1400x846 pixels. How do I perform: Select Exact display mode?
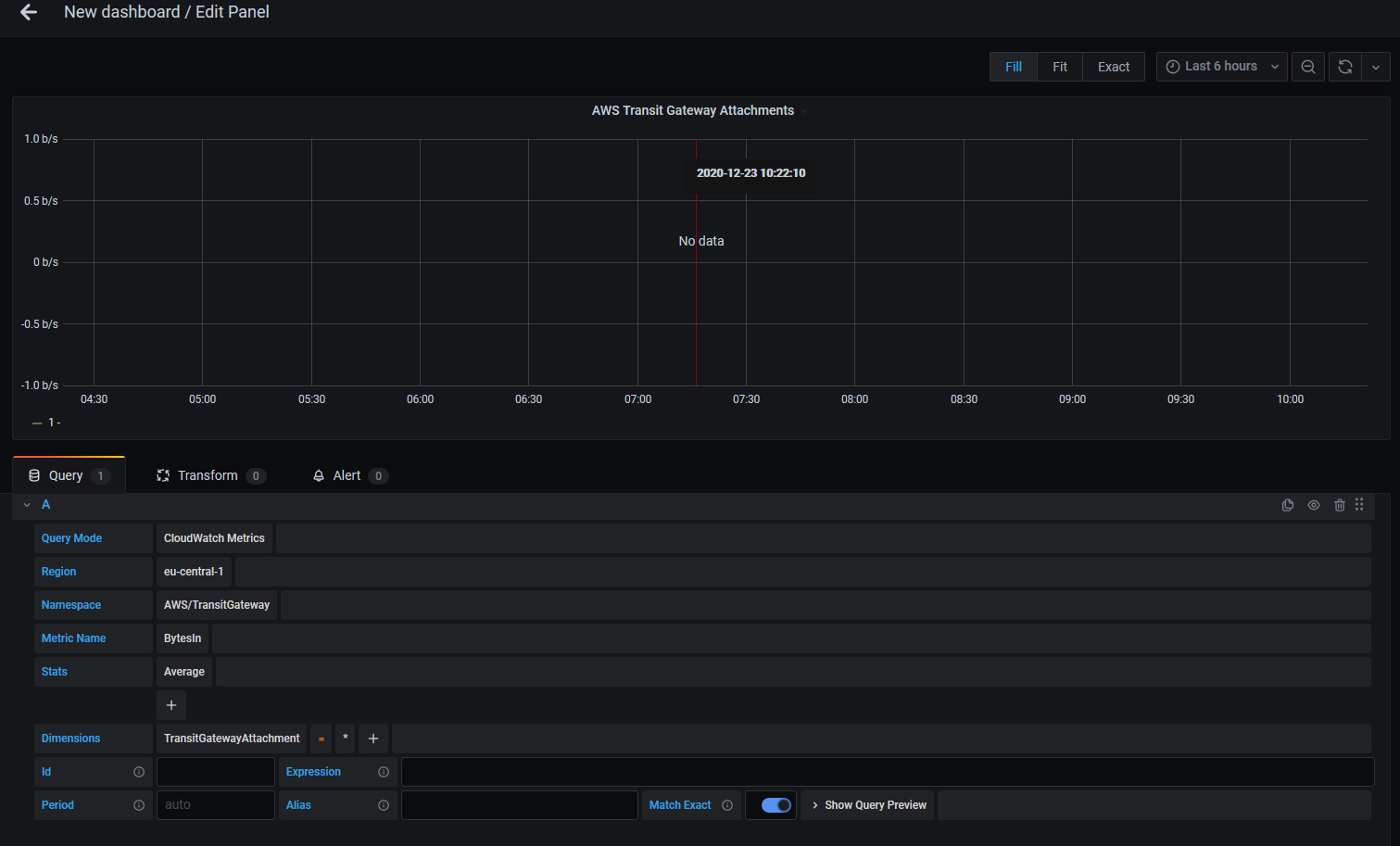1114,67
